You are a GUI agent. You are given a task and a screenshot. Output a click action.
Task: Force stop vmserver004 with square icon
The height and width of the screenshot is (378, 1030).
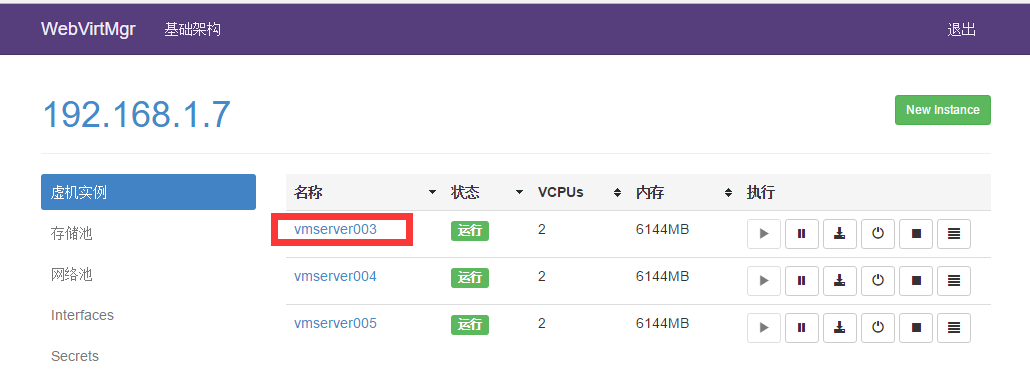(x=916, y=281)
